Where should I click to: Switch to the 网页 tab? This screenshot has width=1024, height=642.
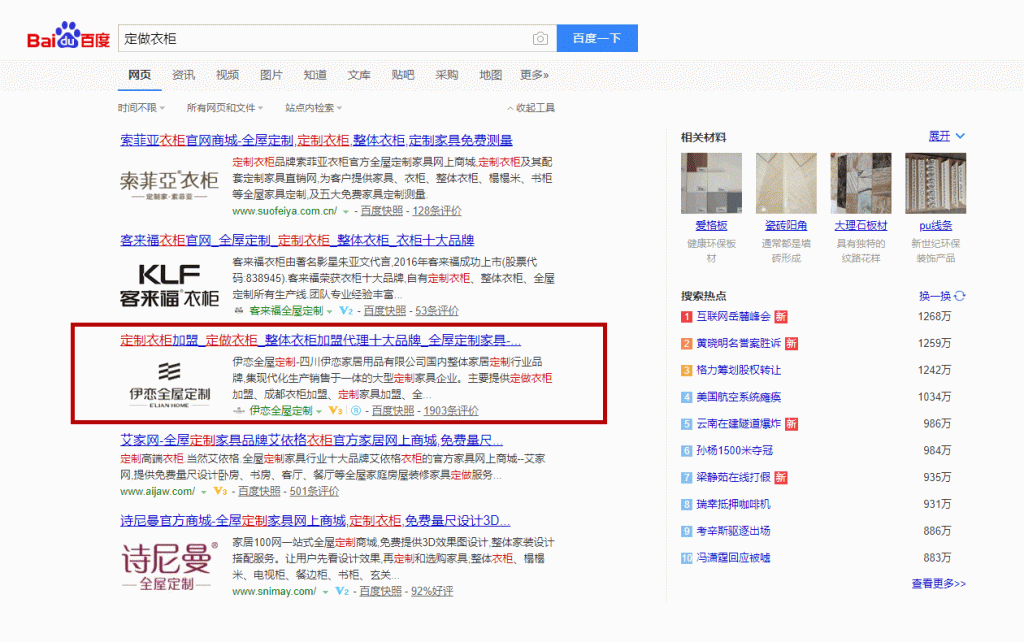(x=140, y=75)
